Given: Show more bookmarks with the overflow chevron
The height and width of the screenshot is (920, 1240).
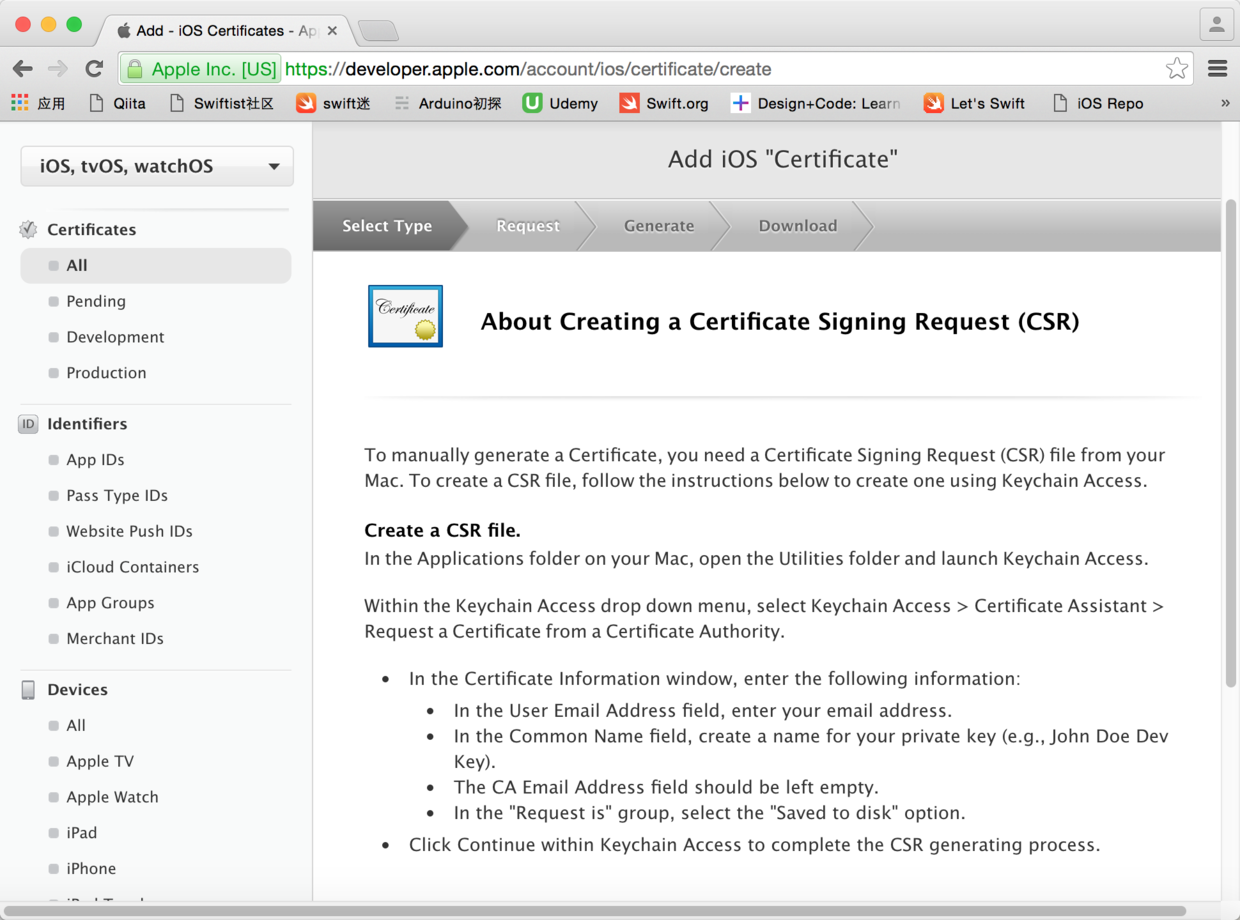Looking at the screenshot, I should (1225, 103).
